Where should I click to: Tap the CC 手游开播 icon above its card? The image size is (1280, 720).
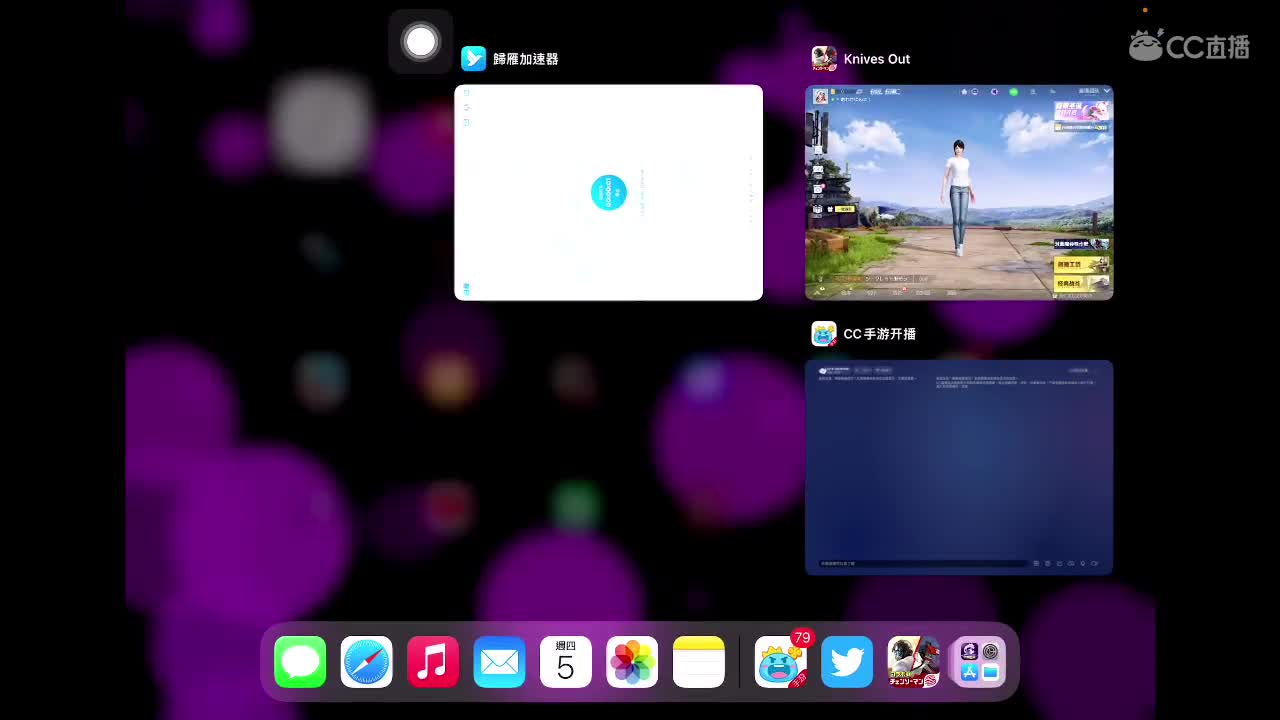pos(824,334)
